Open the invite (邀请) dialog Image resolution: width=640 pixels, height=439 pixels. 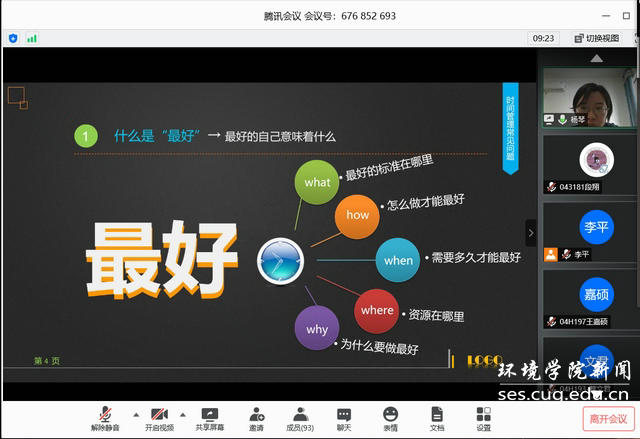click(257, 418)
